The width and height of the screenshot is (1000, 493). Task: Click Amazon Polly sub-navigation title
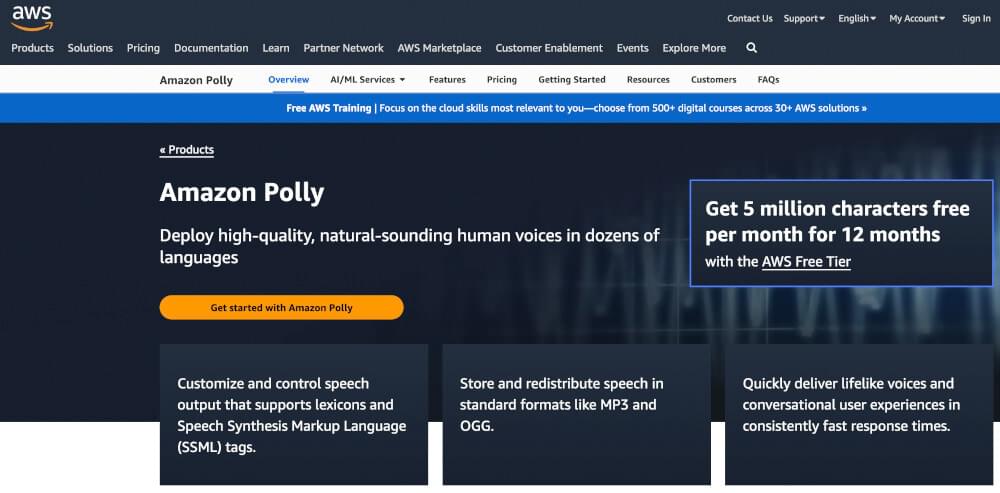coord(196,80)
